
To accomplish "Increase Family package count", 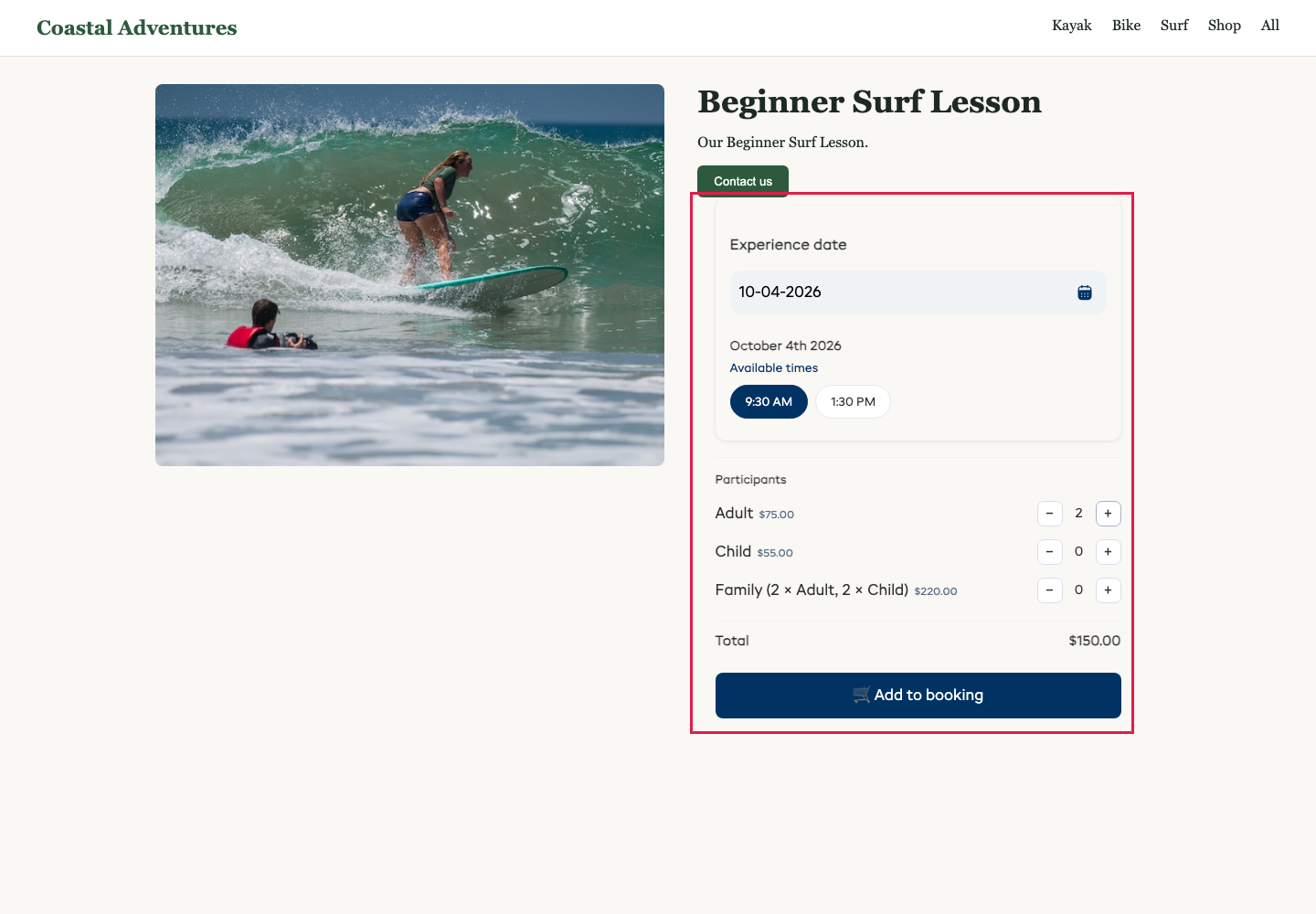I will point(1109,590).
